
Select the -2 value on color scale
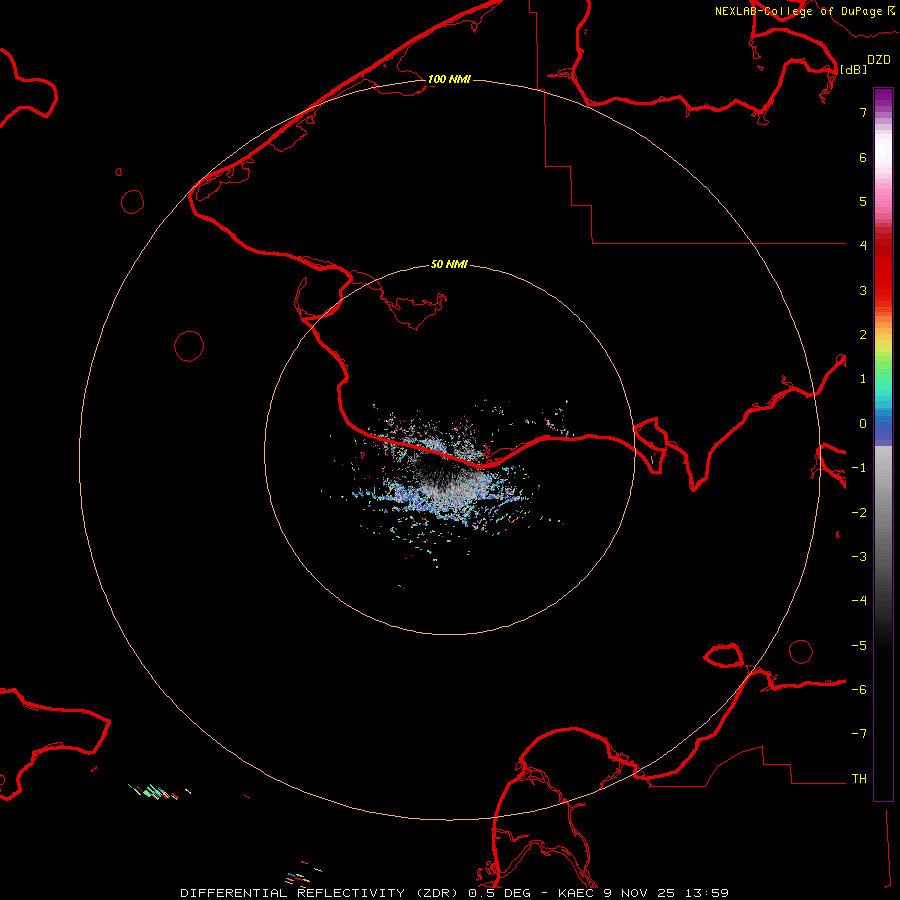pyautogui.click(x=859, y=513)
